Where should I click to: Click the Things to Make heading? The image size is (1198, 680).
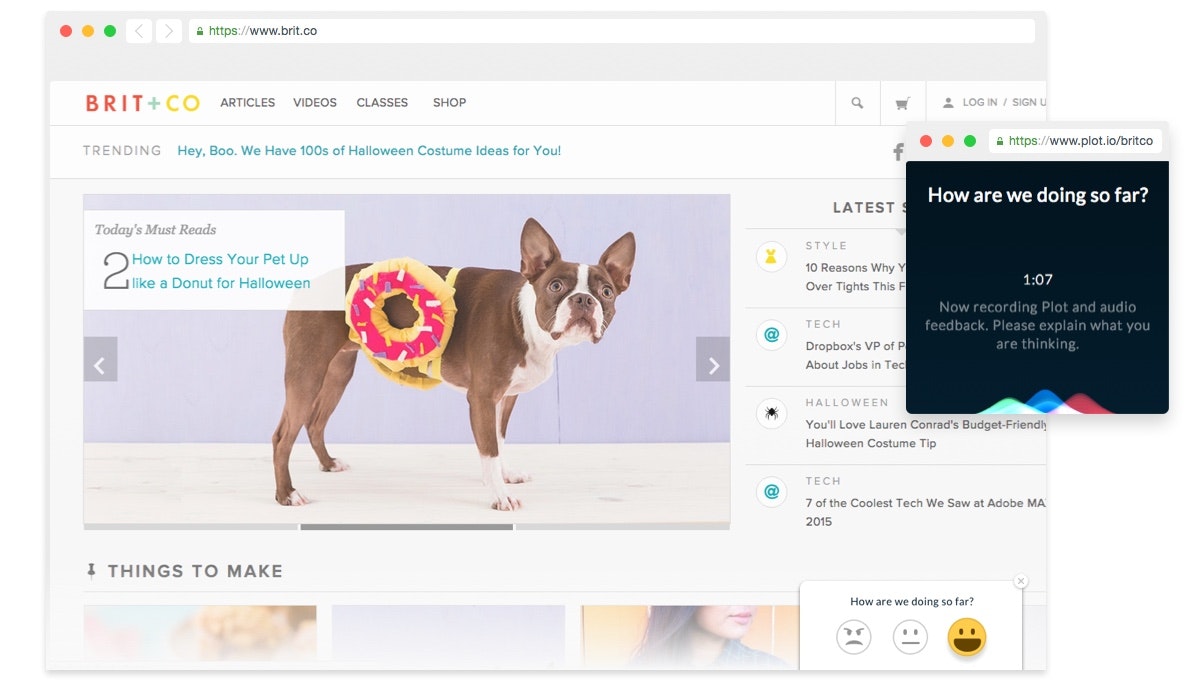tap(195, 571)
